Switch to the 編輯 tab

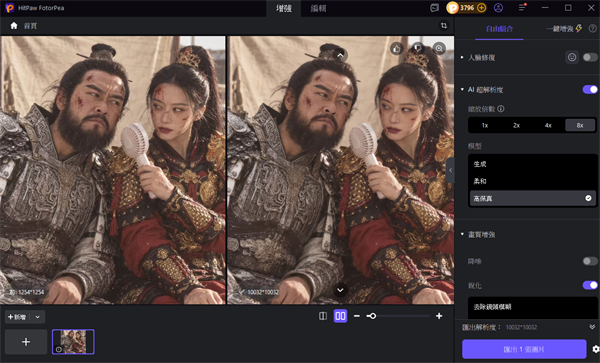(318, 8)
